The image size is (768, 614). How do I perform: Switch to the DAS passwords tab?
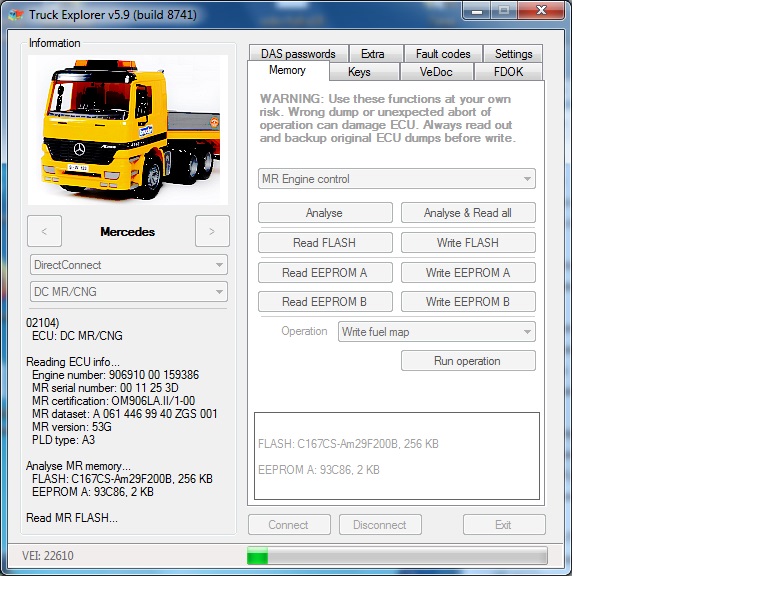pyautogui.click(x=298, y=54)
